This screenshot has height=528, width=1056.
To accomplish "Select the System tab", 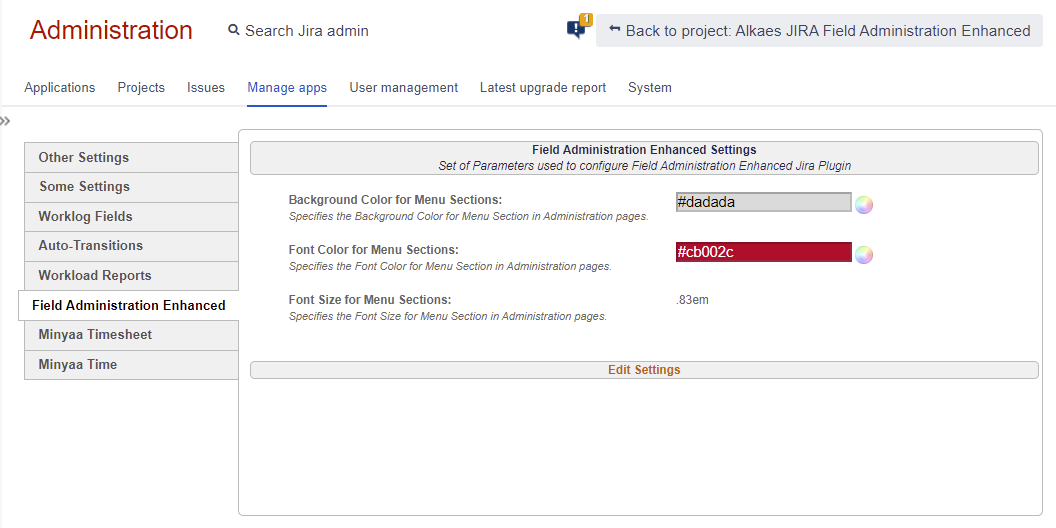I will pyautogui.click(x=650, y=88).
